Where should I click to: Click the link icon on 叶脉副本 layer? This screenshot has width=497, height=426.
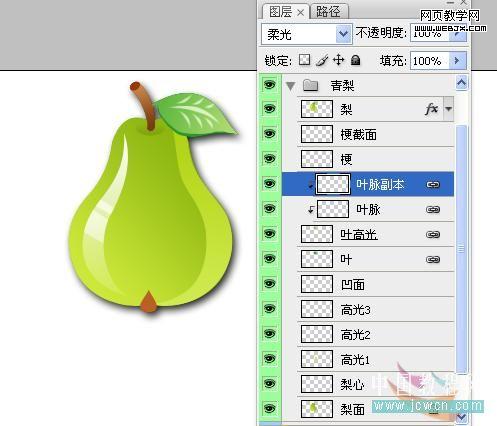point(433,184)
